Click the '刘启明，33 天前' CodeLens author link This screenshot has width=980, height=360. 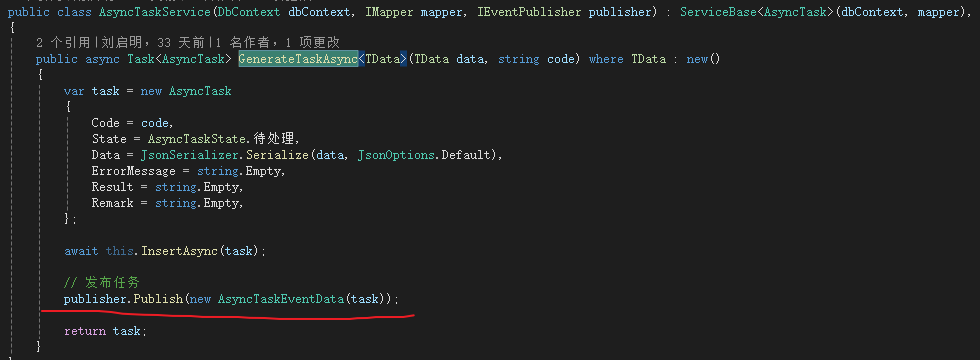tap(154, 42)
